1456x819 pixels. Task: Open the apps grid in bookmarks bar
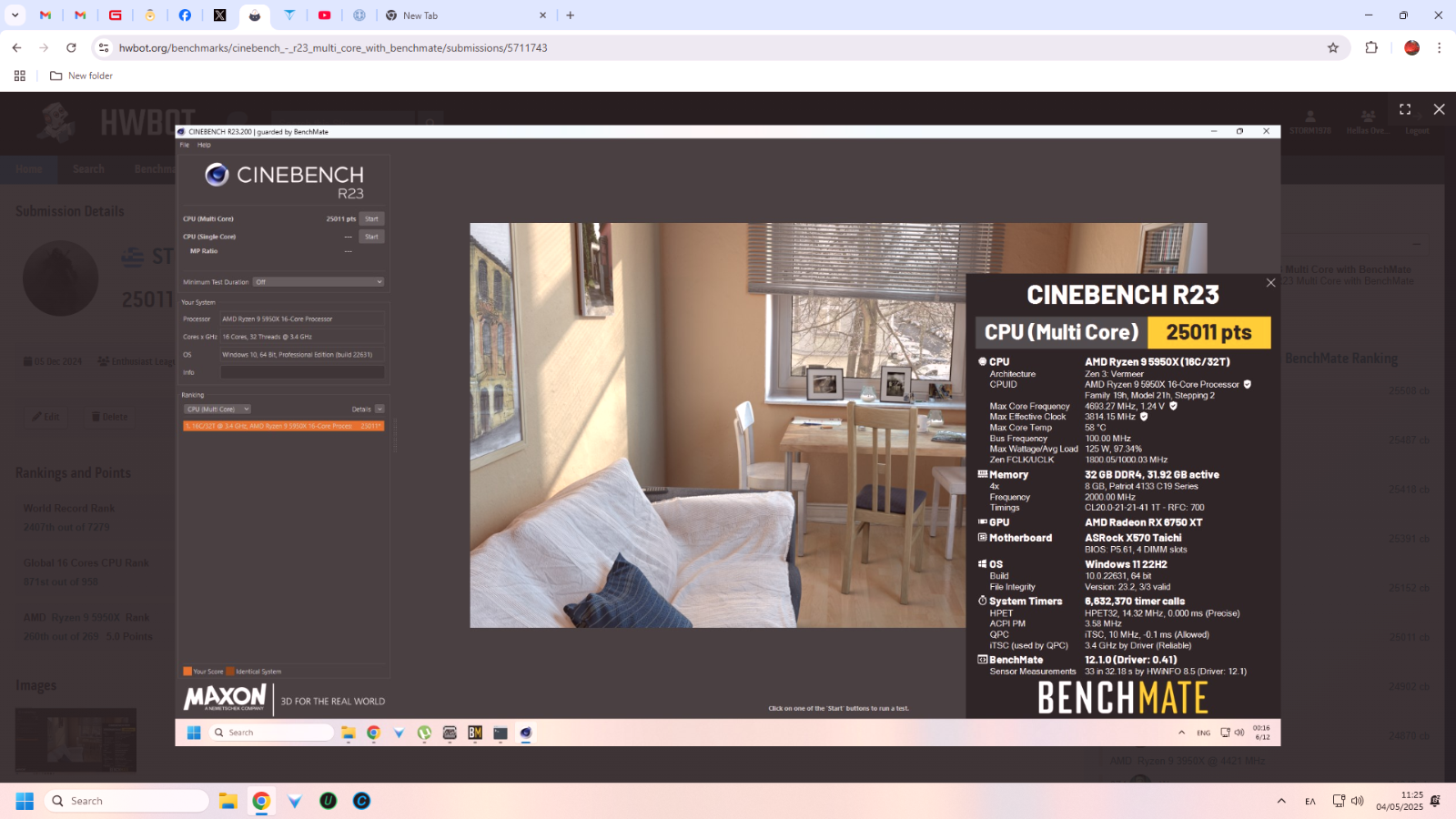point(20,76)
